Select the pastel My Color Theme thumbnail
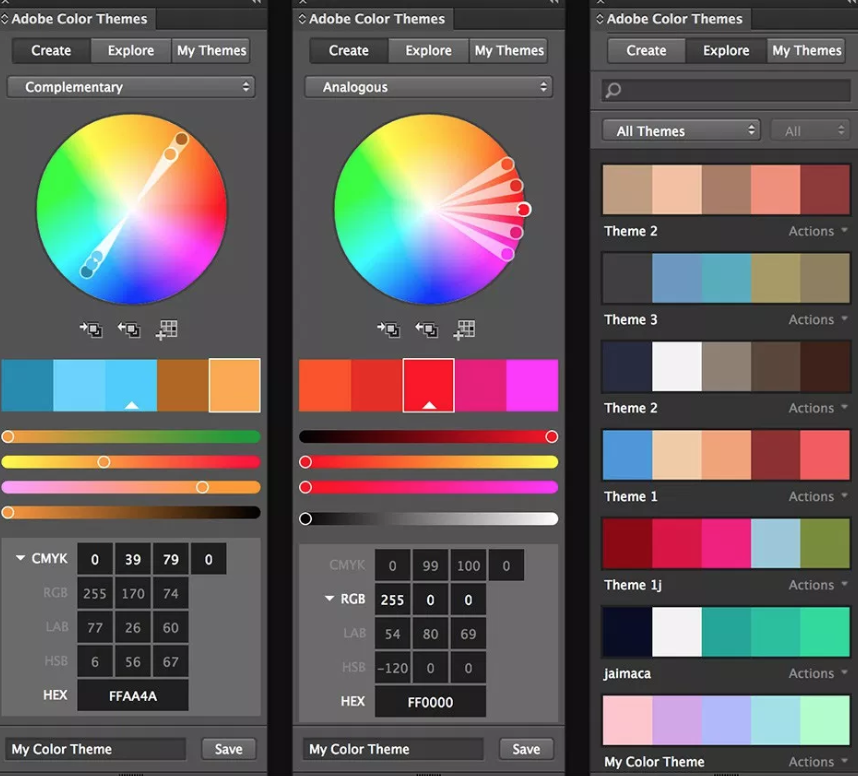Viewport: 858px width, 776px height. click(726, 720)
